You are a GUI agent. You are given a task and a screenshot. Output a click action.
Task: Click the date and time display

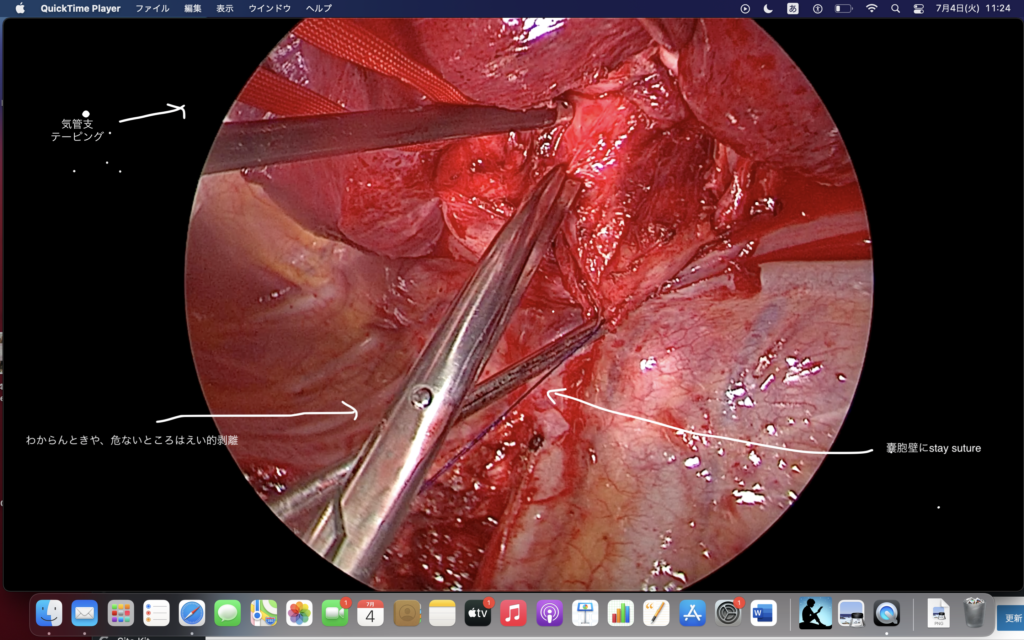[973, 8]
